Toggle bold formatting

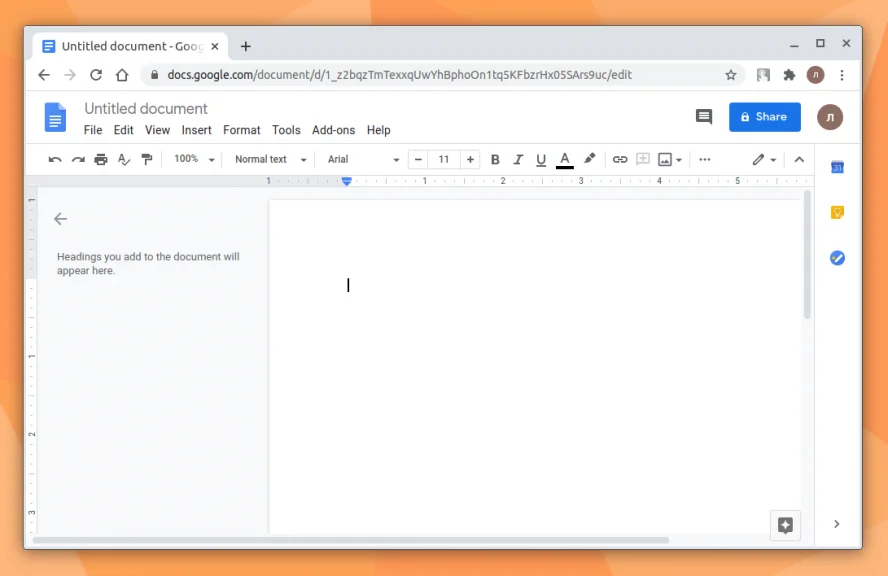495,160
